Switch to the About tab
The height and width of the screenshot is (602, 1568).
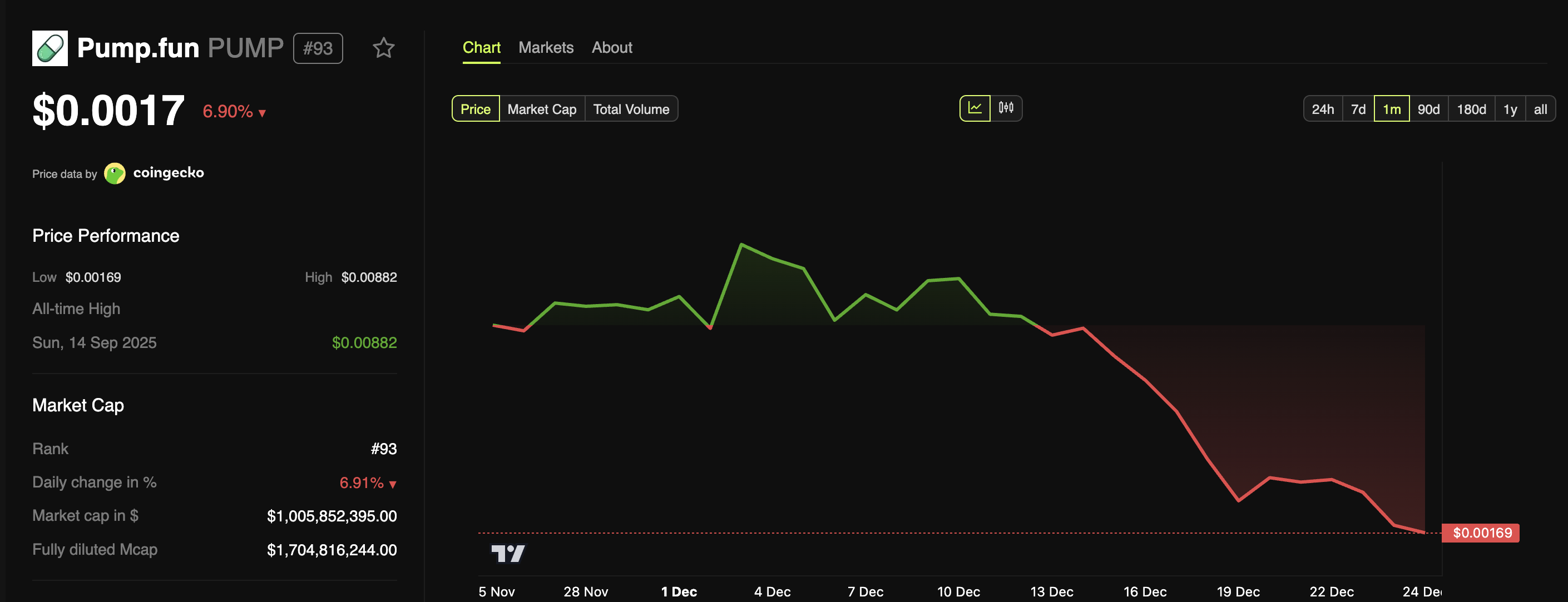[x=612, y=47]
